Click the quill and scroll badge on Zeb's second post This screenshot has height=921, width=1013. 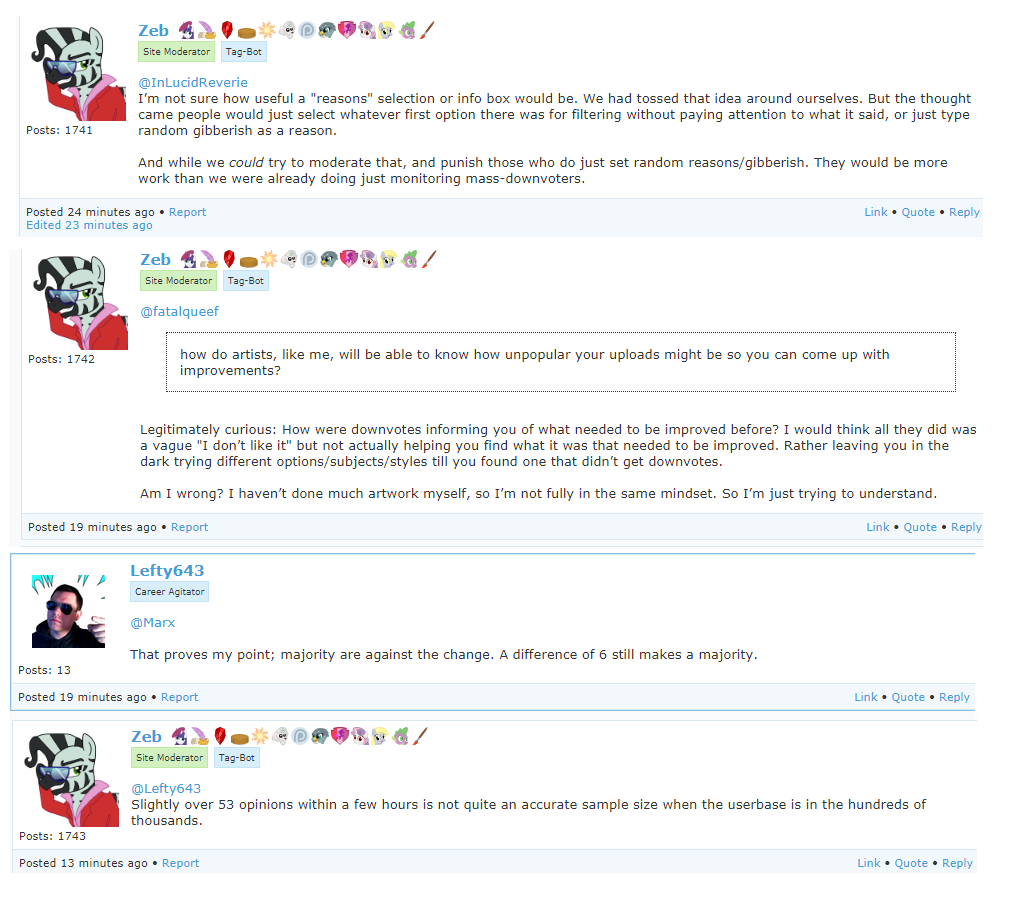tap(208, 259)
